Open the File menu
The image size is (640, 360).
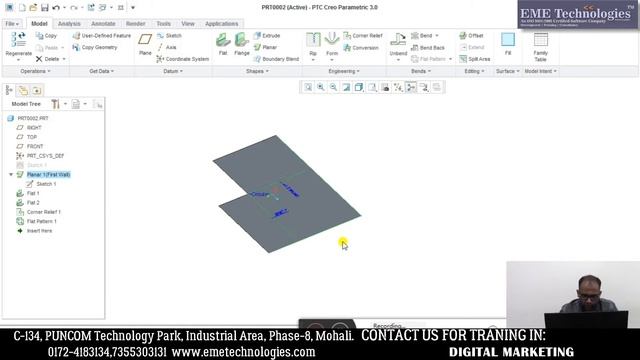point(12,24)
